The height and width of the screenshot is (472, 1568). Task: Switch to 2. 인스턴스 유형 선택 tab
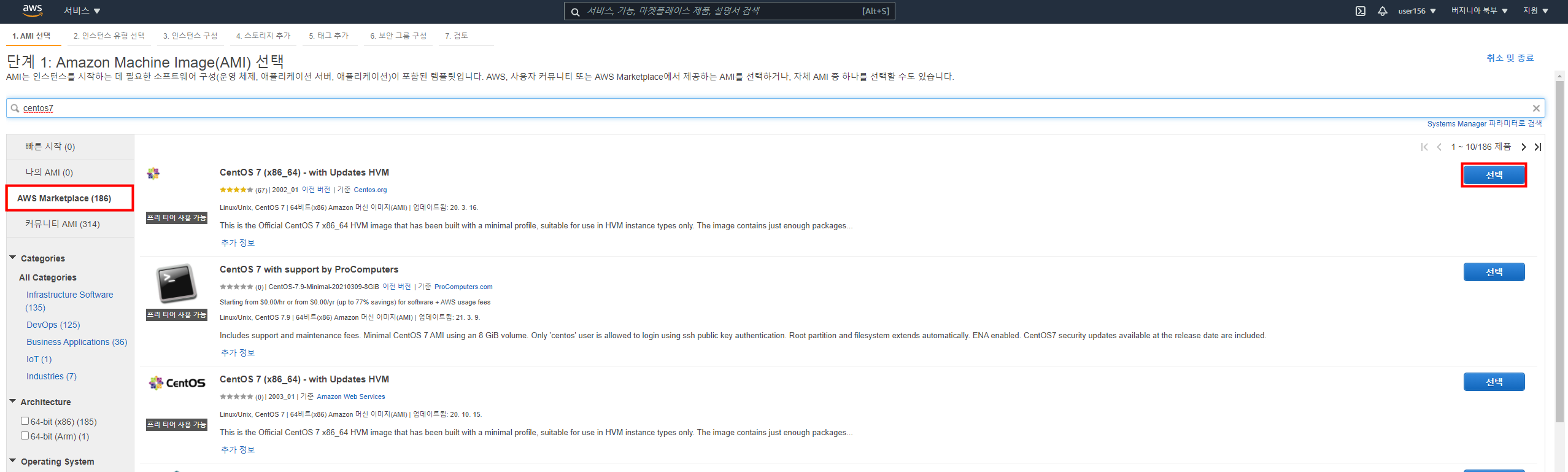(x=109, y=36)
